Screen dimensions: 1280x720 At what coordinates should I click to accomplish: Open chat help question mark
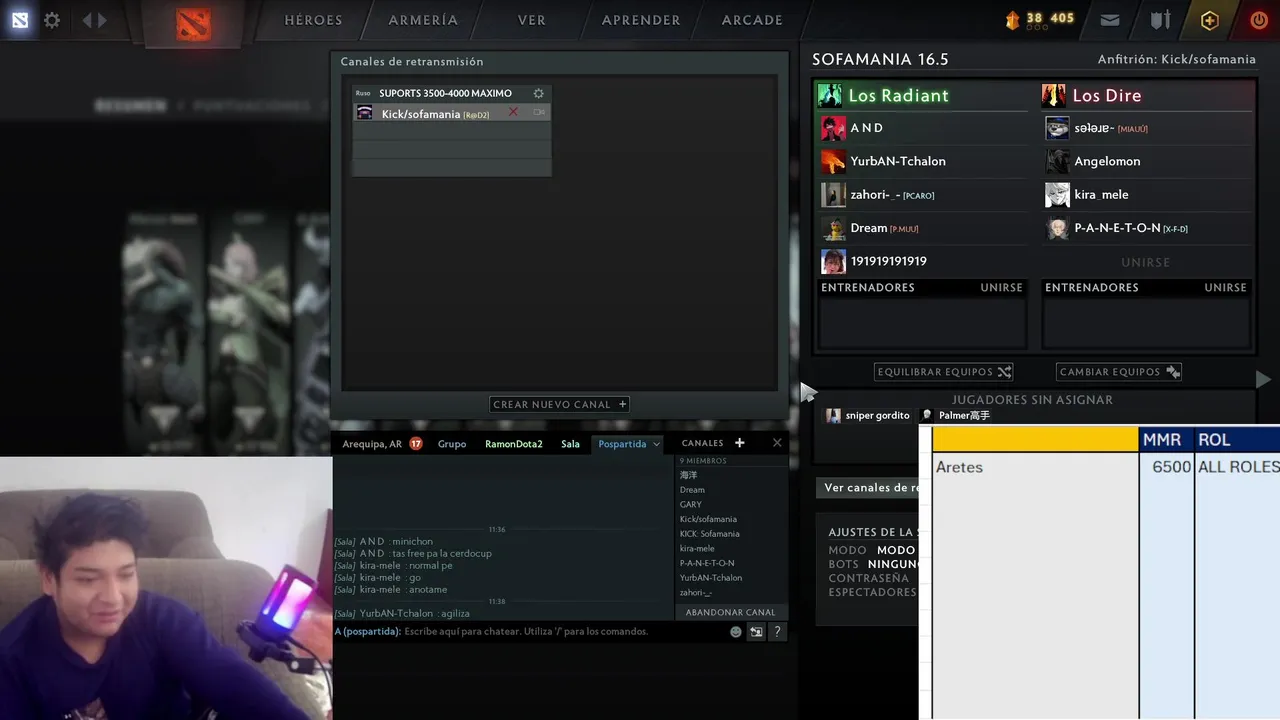coord(777,632)
